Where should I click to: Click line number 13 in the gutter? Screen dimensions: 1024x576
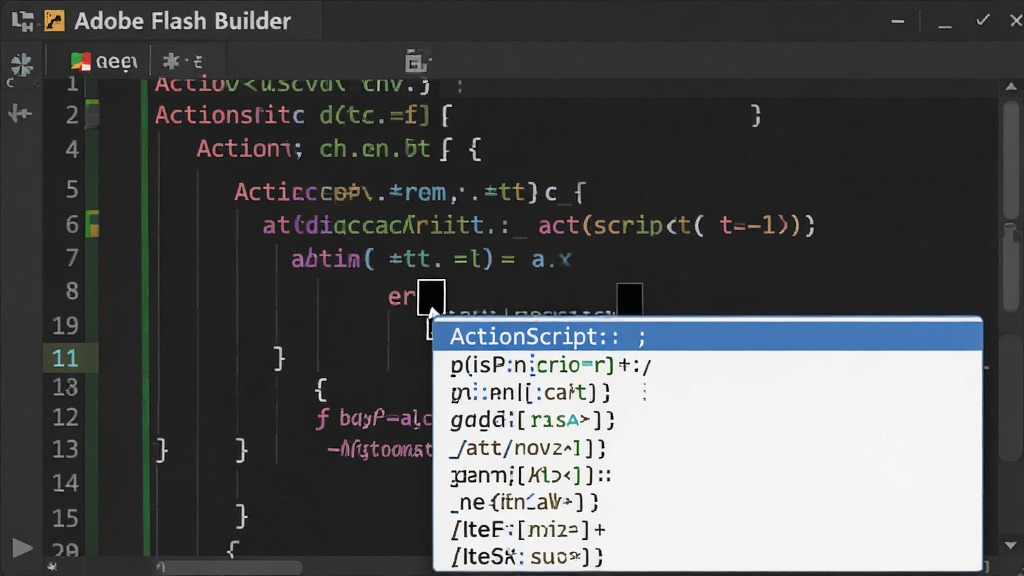65,449
